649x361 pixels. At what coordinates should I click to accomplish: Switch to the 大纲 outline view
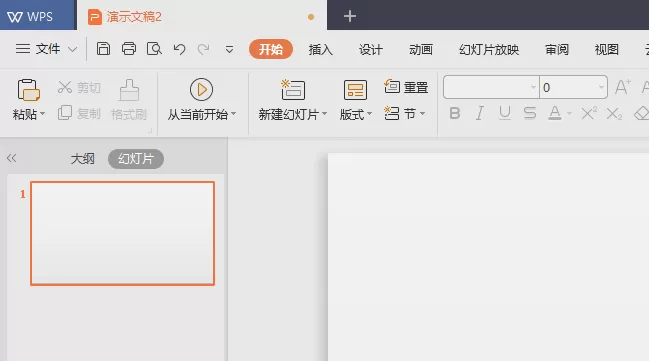point(82,159)
